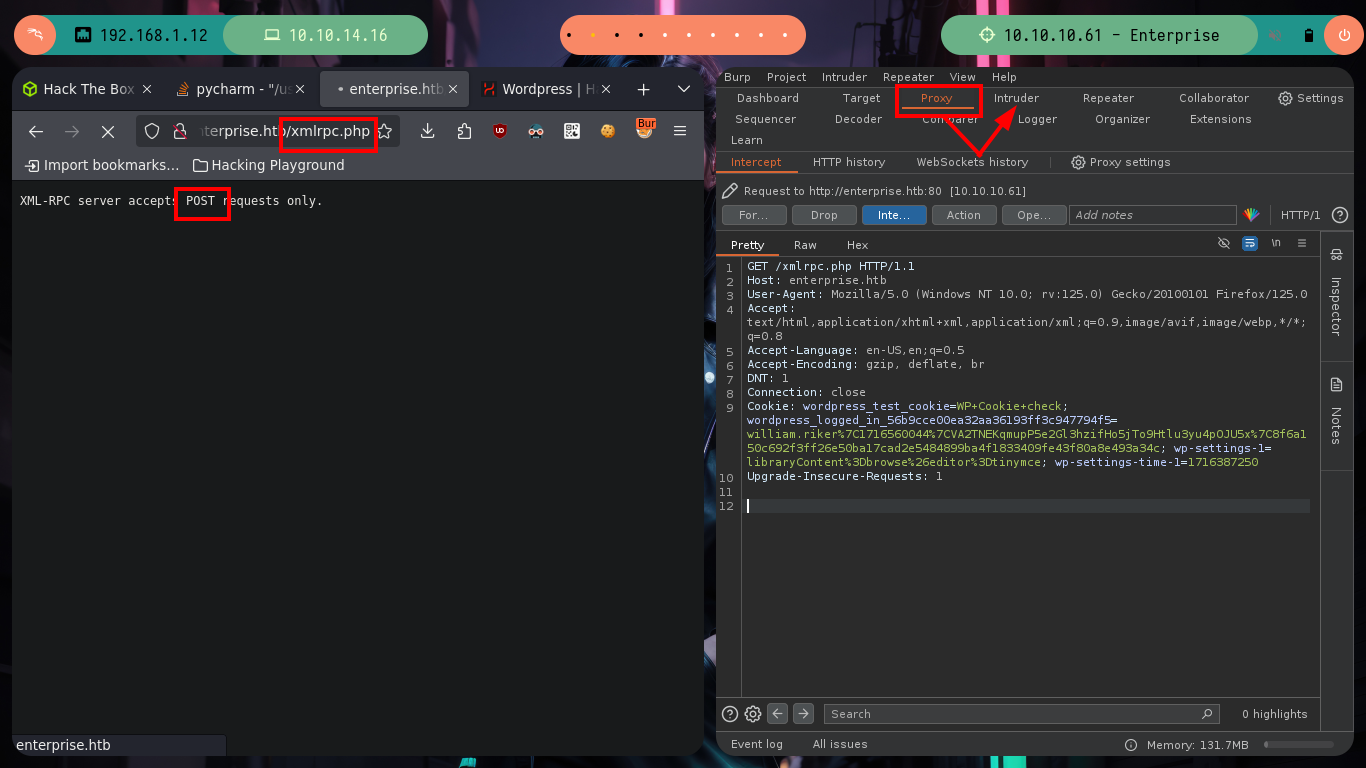The height and width of the screenshot is (768, 1366).
Task: Open the Project menu in Burp
Action: (786, 77)
